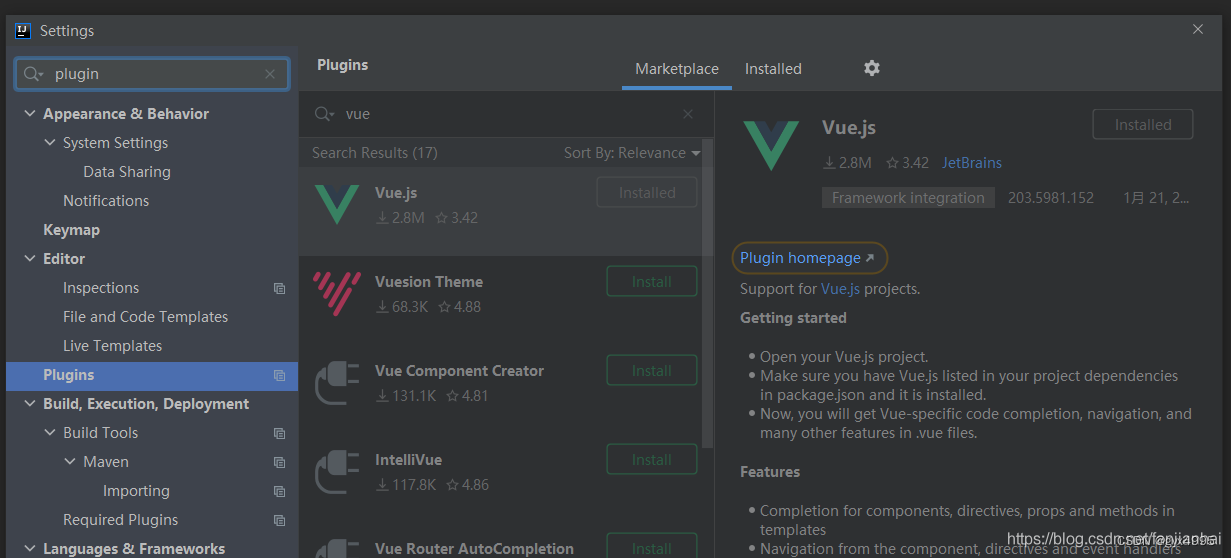Screen dimensions: 1231x558
Task: Open Plugin homepage link
Action: coord(808,258)
